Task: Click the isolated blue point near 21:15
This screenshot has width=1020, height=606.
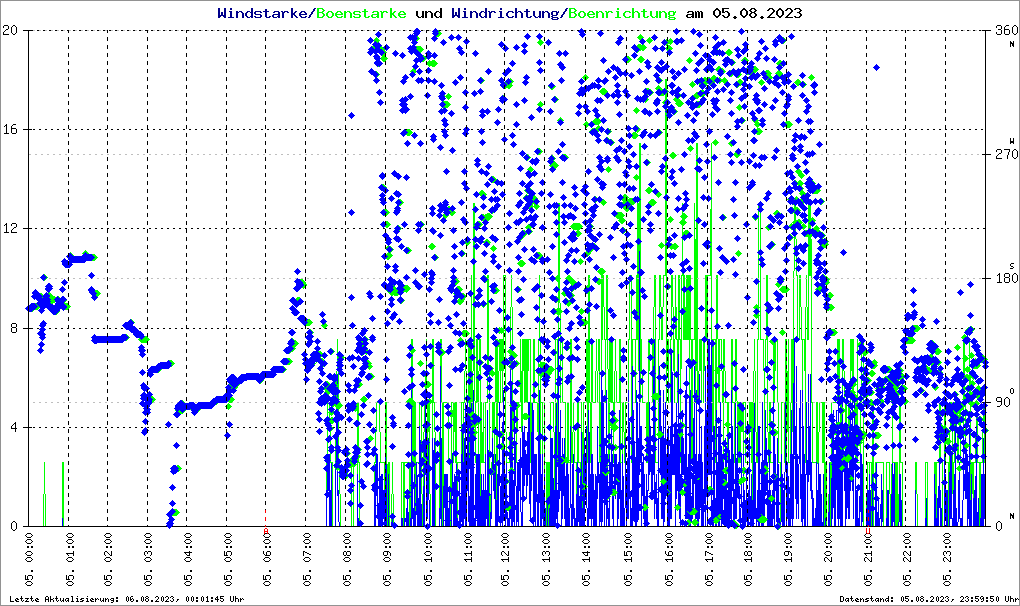Action: tap(876, 68)
